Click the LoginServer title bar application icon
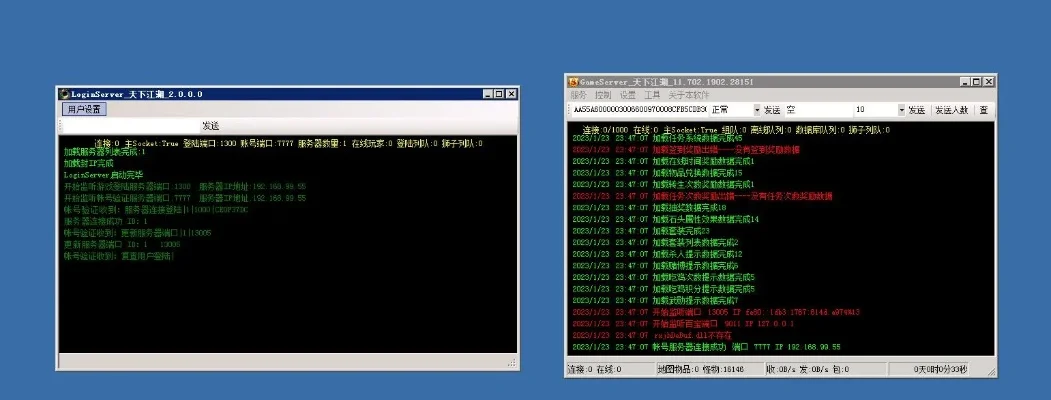This screenshot has width=1051, height=400. pos(65,94)
